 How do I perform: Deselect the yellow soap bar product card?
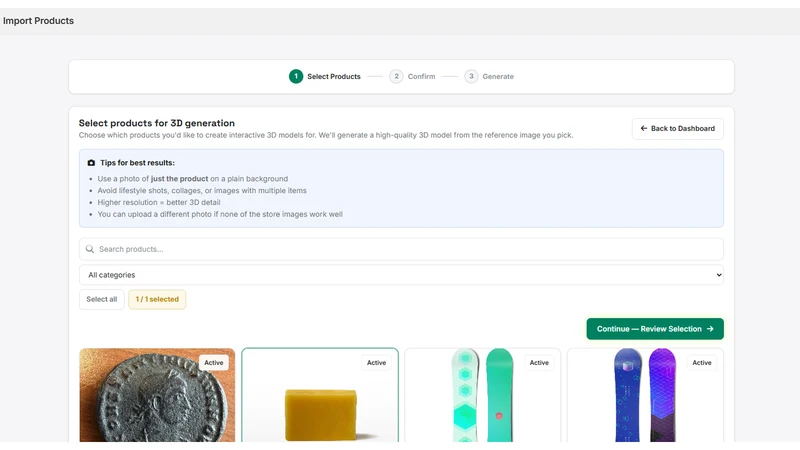(320, 395)
